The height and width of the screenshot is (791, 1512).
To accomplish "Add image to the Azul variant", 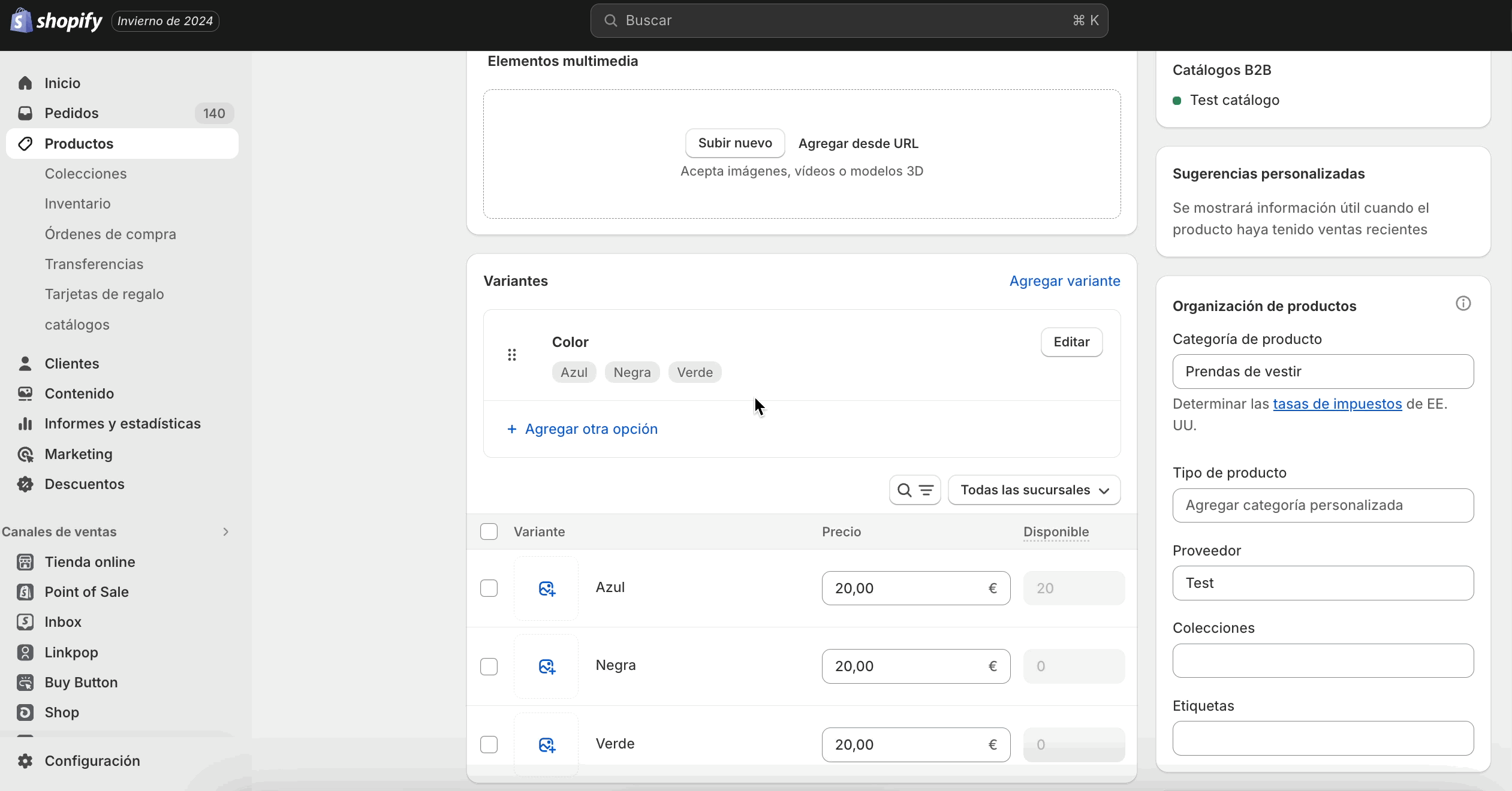I will [546, 588].
